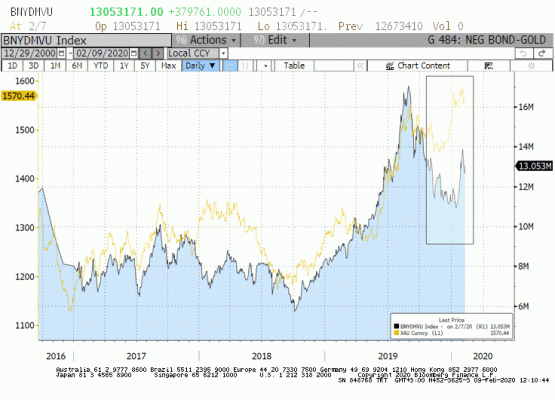Screen dimensions: 555x400
Task: Click the green last price 13053171.00
Action: pyautogui.click(x=126, y=12)
